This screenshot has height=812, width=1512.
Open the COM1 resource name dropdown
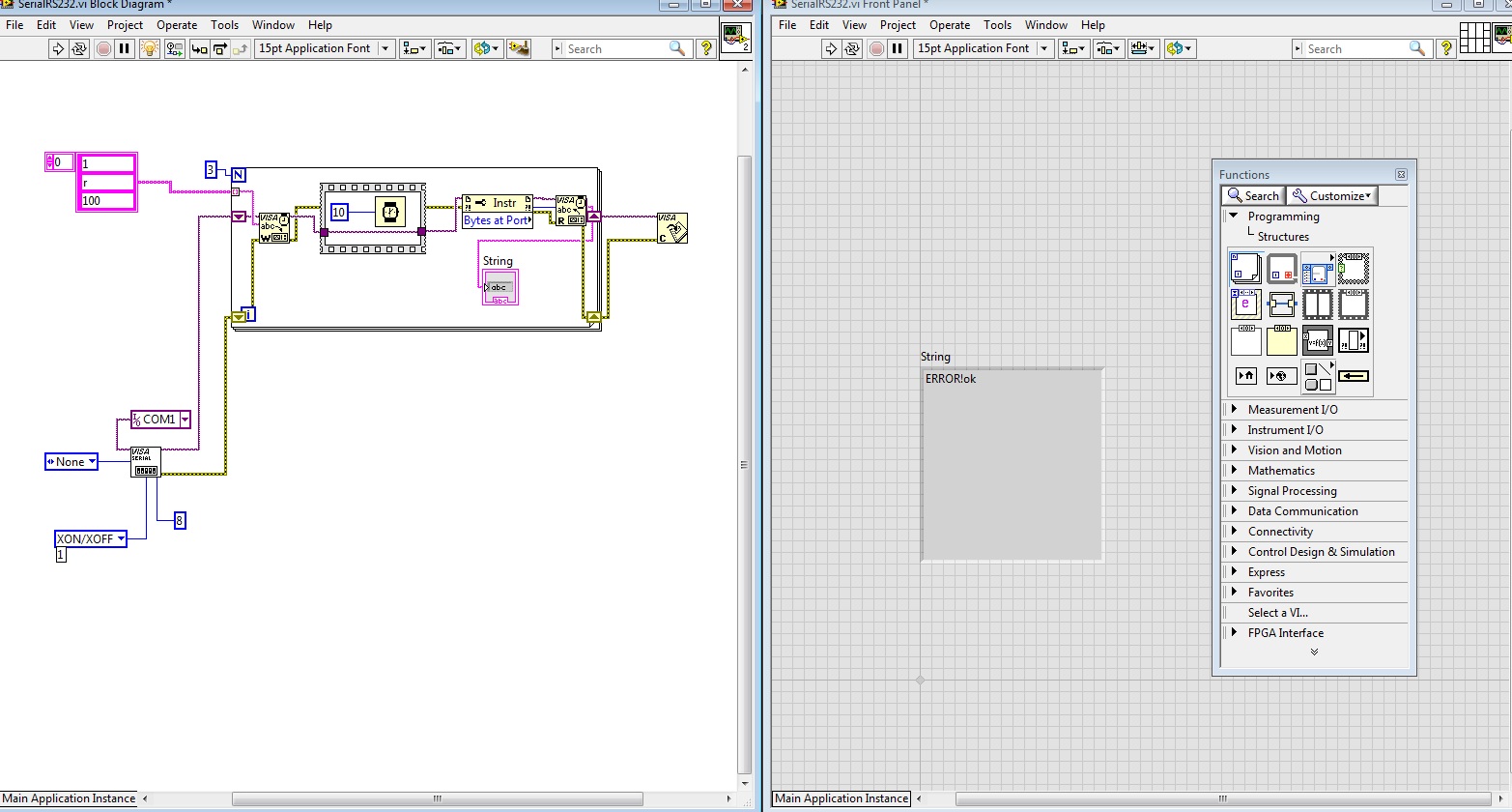pyautogui.click(x=184, y=420)
